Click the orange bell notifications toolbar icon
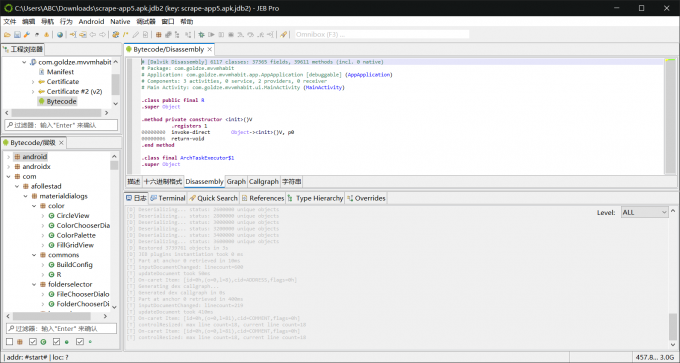 point(46,35)
